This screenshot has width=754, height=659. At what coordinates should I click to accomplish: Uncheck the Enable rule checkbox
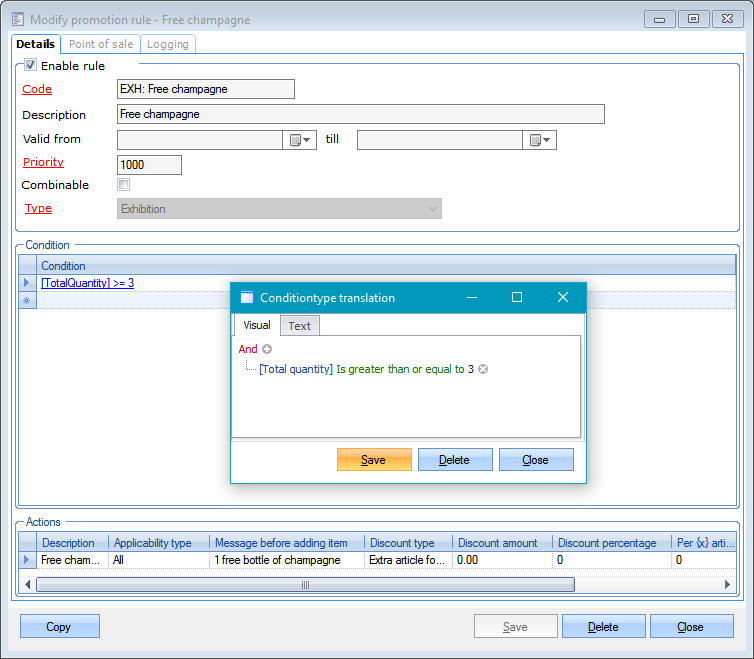tap(30, 66)
